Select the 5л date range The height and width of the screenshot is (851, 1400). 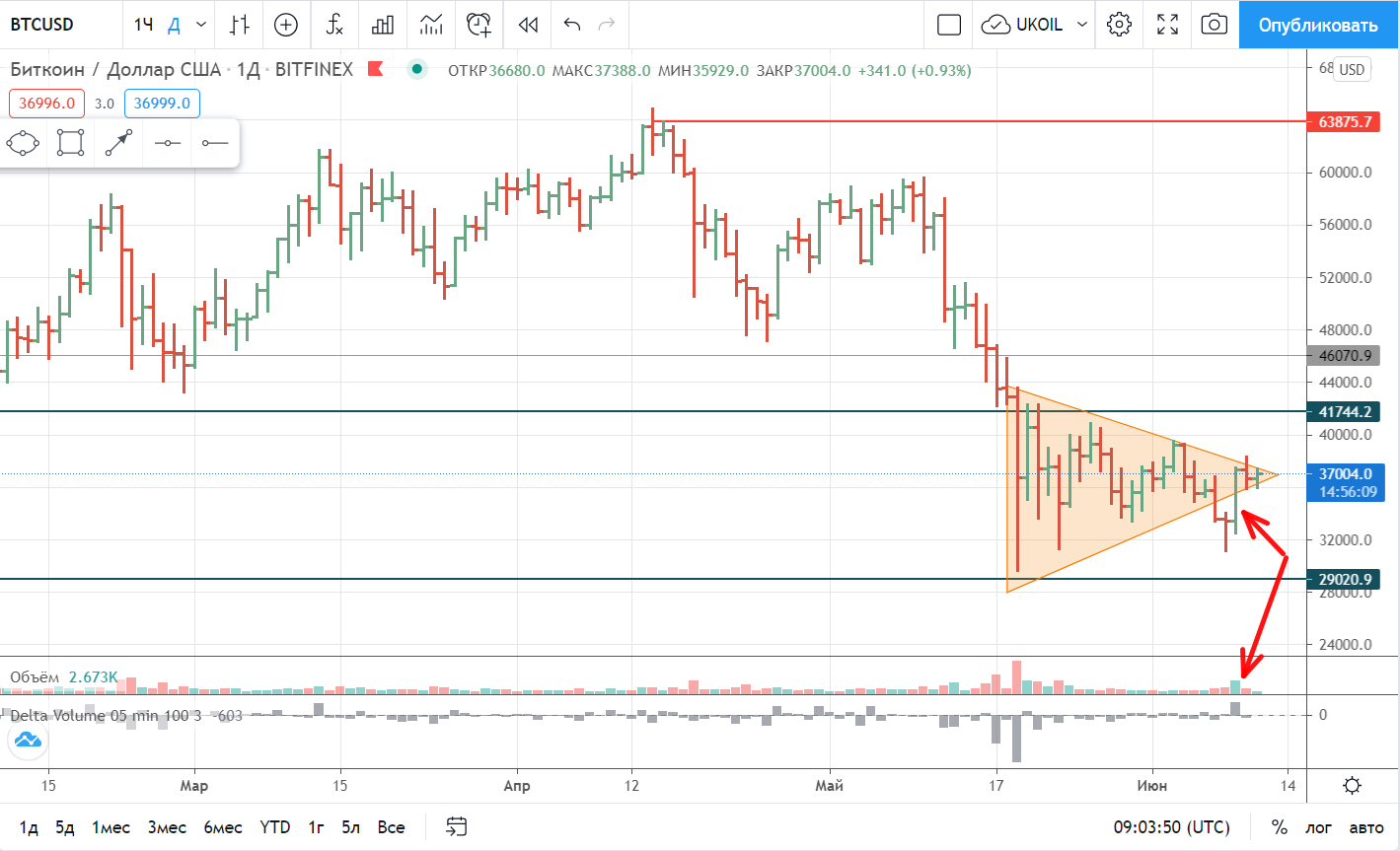(x=350, y=827)
